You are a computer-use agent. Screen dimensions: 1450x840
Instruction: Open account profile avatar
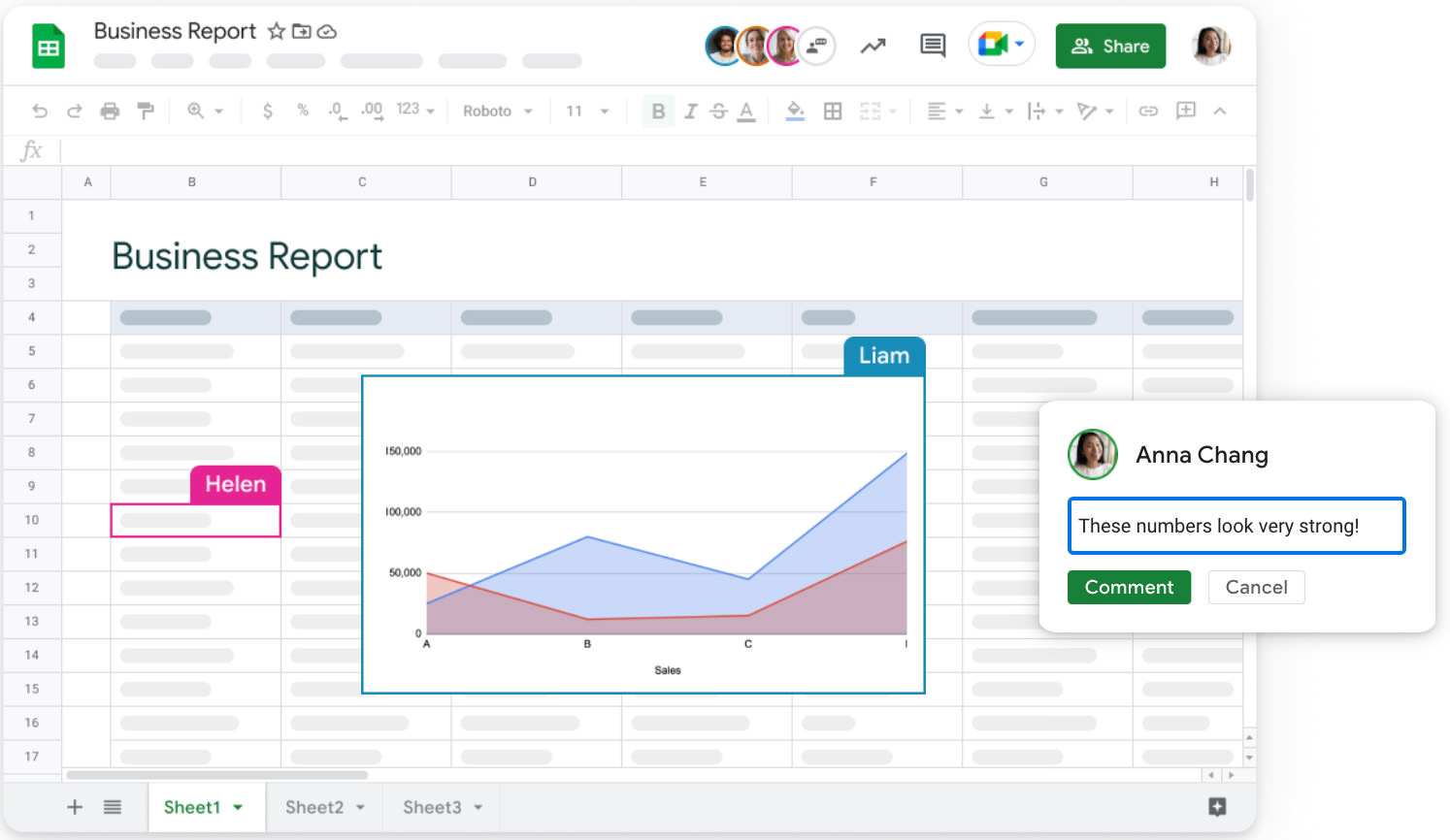point(1210,46)
